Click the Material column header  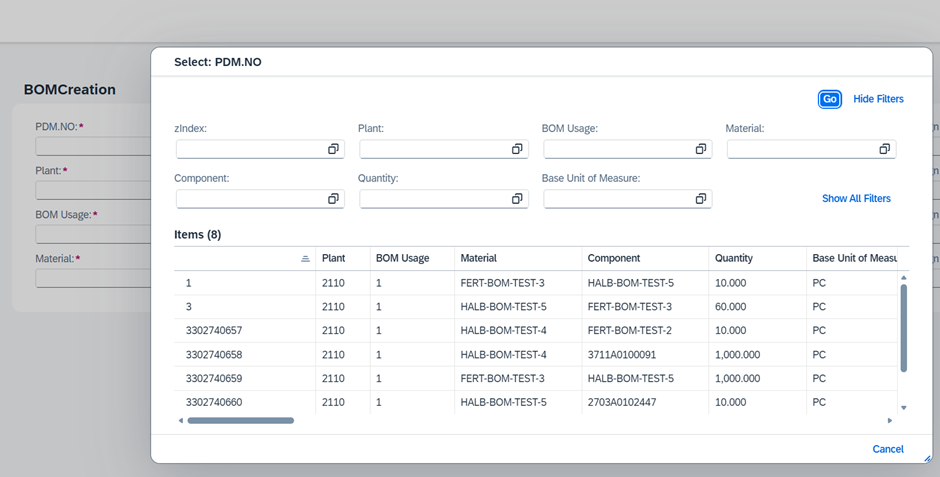click(518, 258)
